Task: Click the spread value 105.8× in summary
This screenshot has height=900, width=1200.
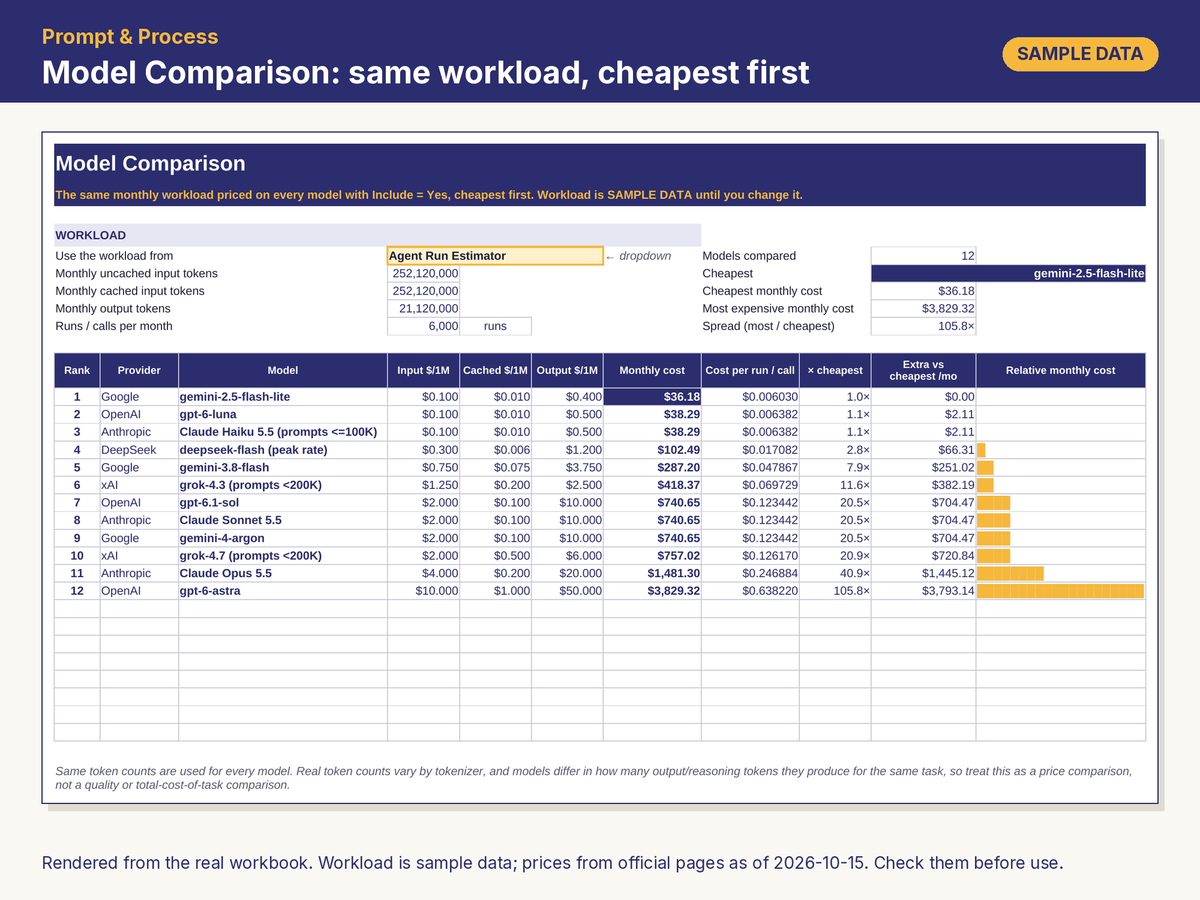Action: point(923,326)
